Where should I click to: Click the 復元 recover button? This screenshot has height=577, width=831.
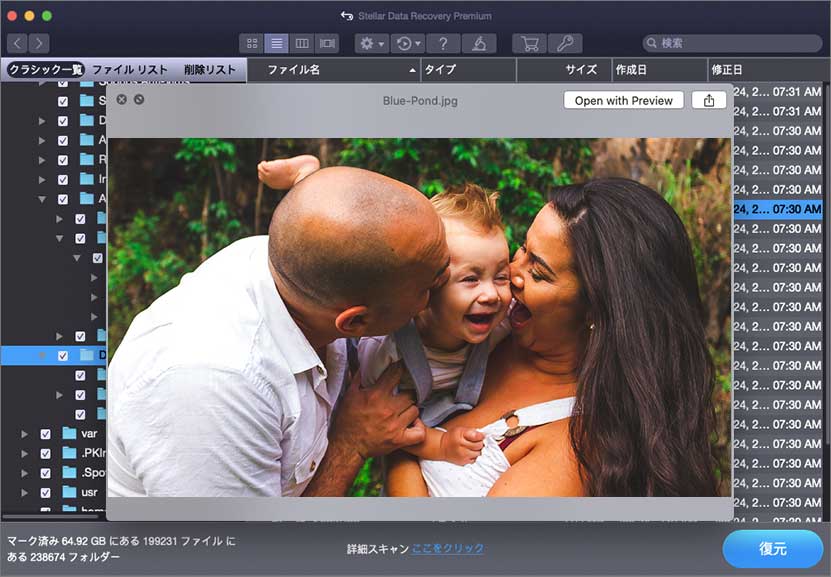tap(772, 549)
